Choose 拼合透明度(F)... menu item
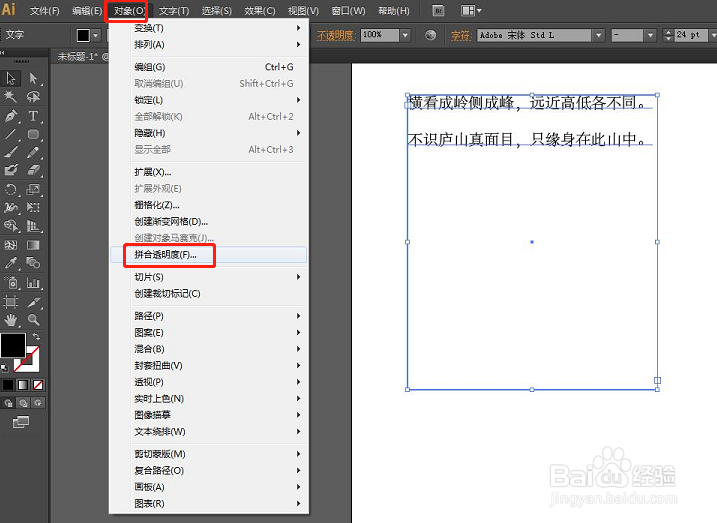 [x=209, y=255]
